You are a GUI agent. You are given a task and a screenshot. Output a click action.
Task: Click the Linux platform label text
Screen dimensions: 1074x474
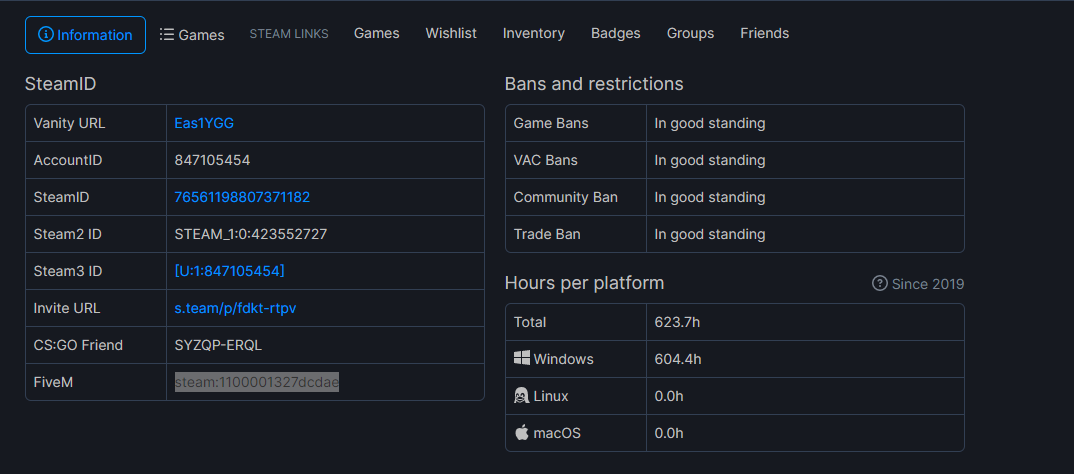[551, 396]
